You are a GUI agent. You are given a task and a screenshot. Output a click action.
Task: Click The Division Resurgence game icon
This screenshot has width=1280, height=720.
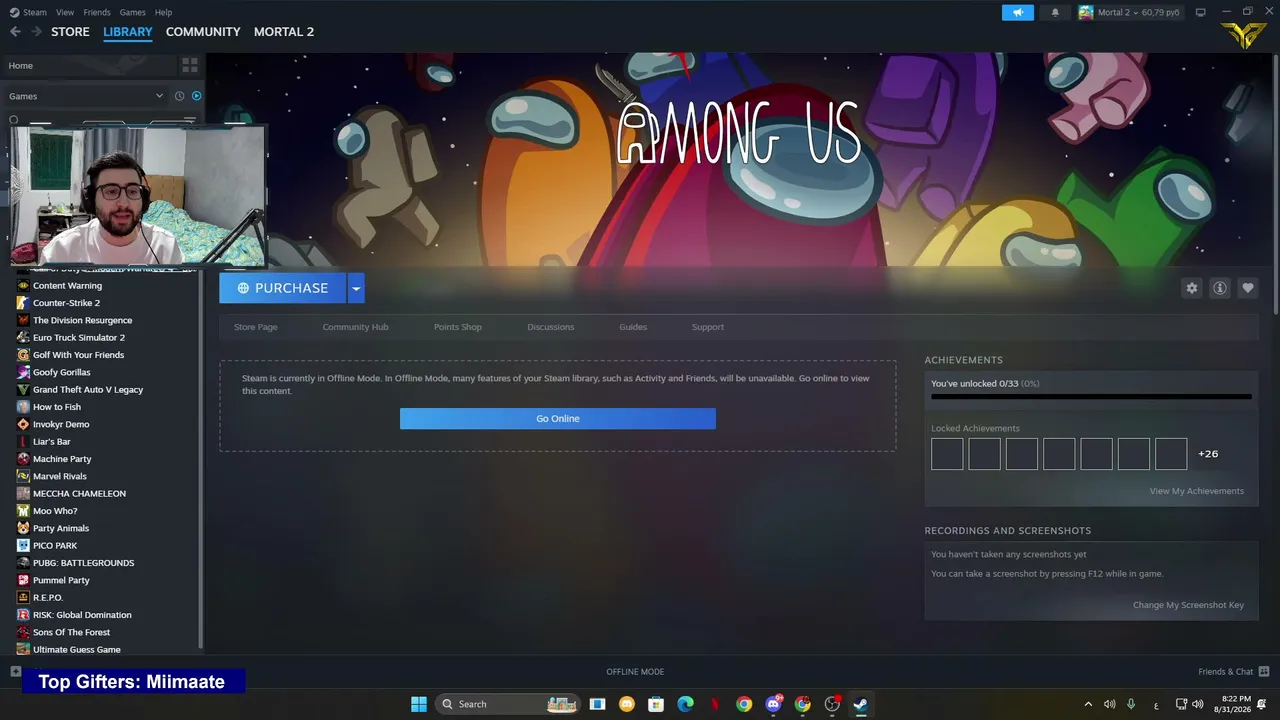[x=23, y=321]
